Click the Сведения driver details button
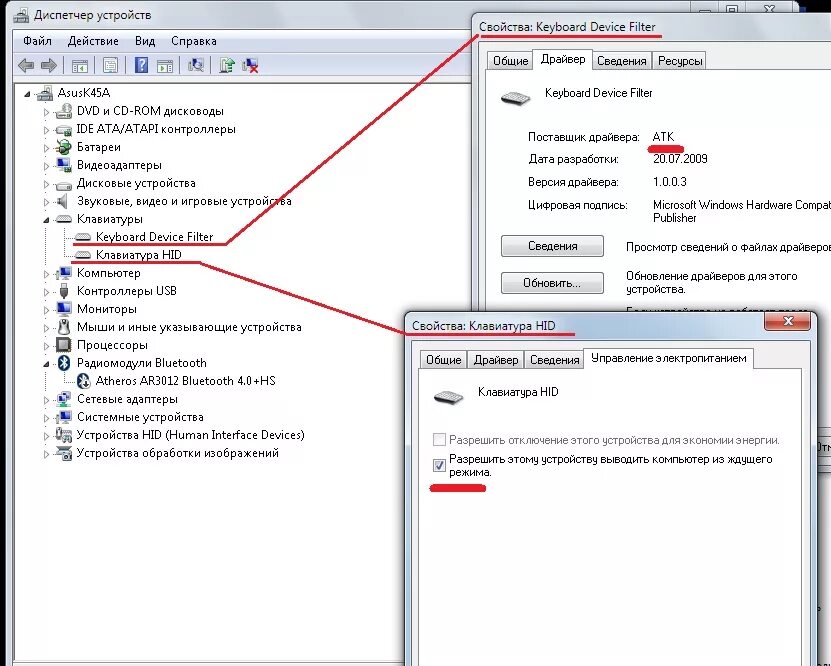The height and width of the screenshot is (666, 831). coord(552,246)
